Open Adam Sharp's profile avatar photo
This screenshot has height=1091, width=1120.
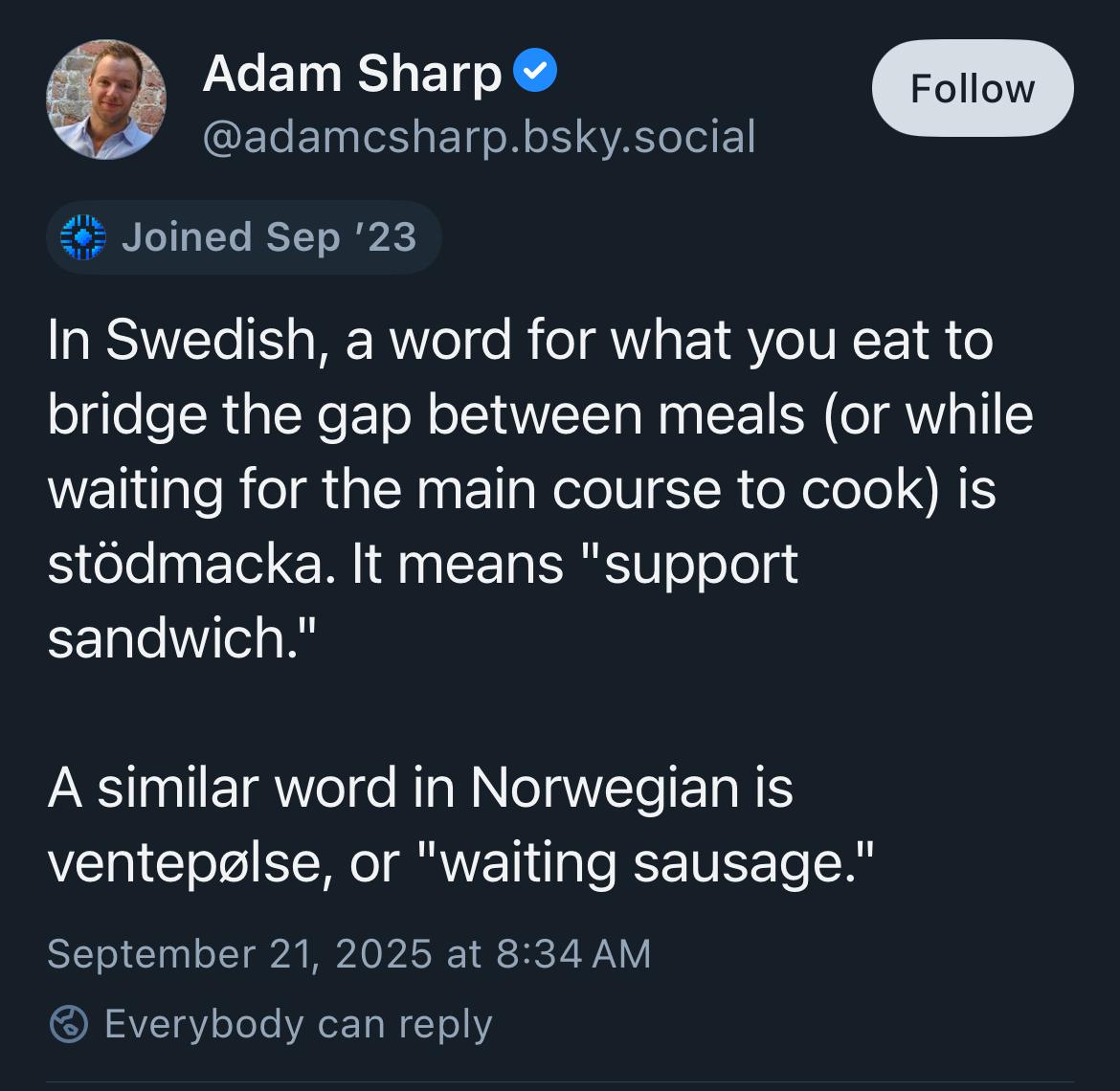click(x=106, y=100)
